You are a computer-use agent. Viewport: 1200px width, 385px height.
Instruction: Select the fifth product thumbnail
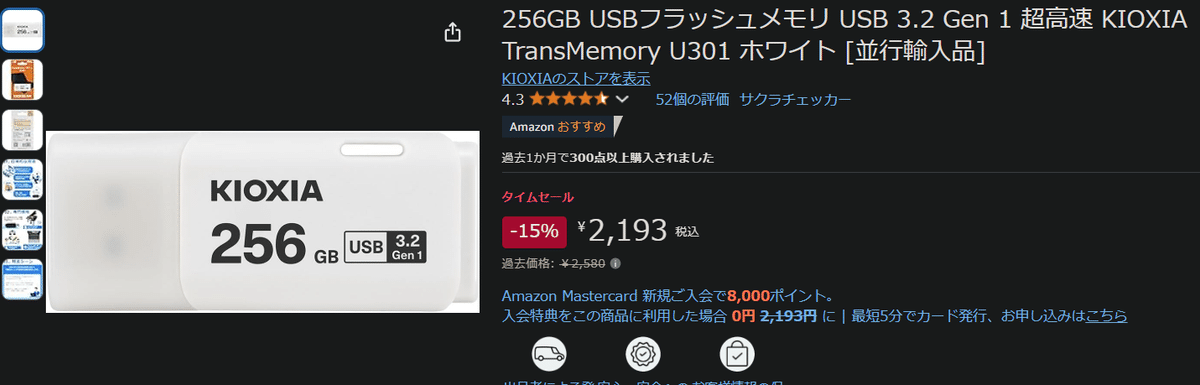pos(22,230)
